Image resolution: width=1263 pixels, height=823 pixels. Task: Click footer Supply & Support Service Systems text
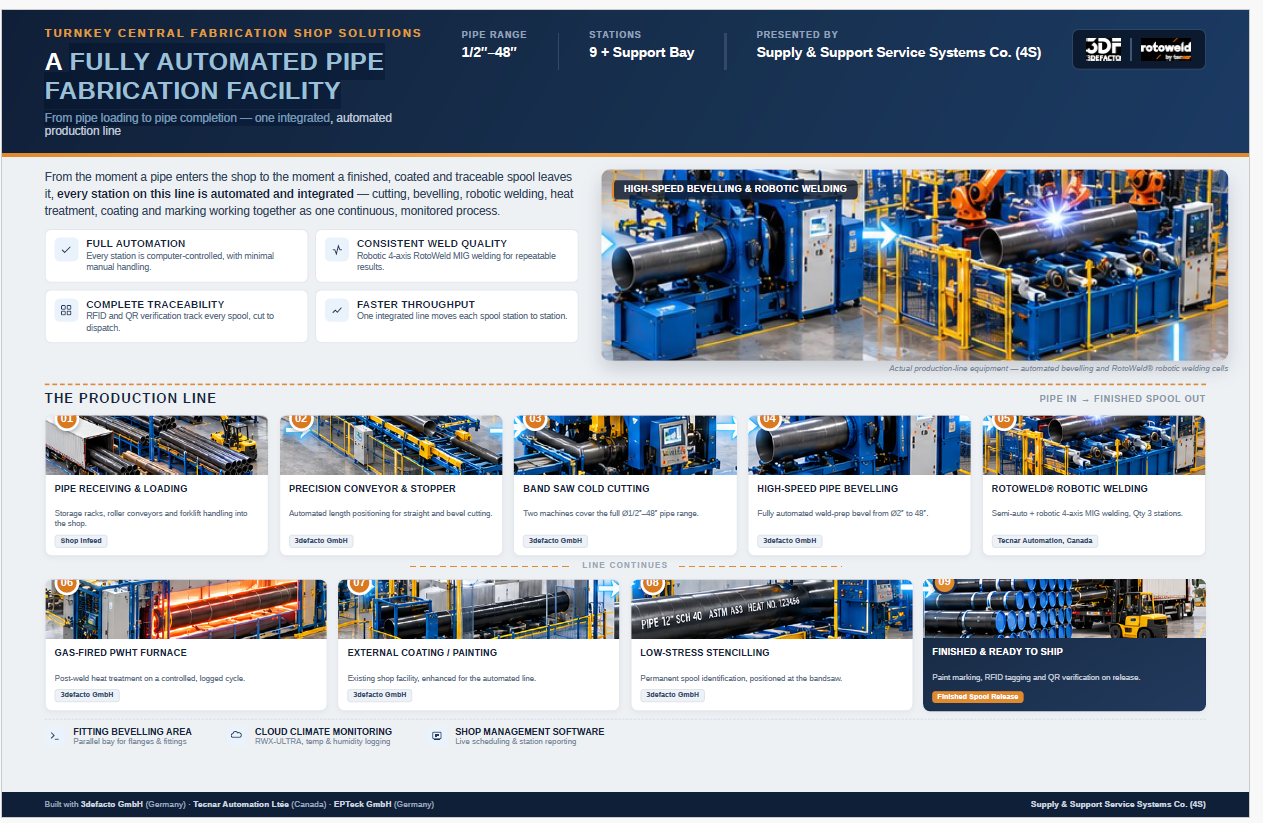point(1118,804)
